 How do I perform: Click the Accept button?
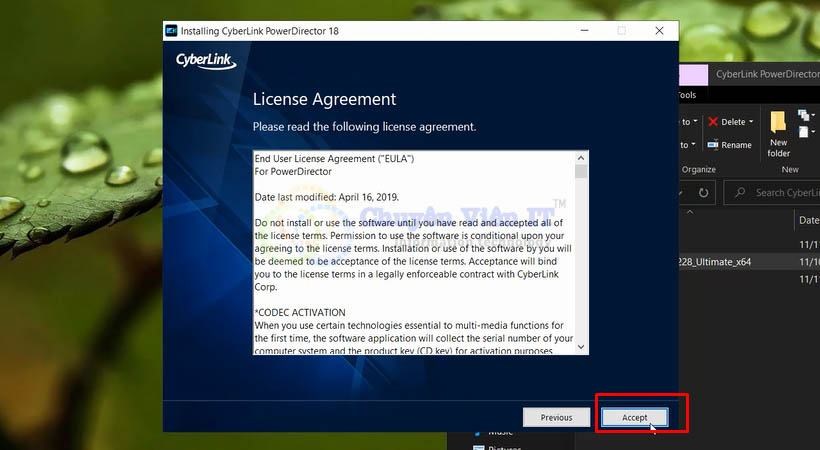coord(634,417)
